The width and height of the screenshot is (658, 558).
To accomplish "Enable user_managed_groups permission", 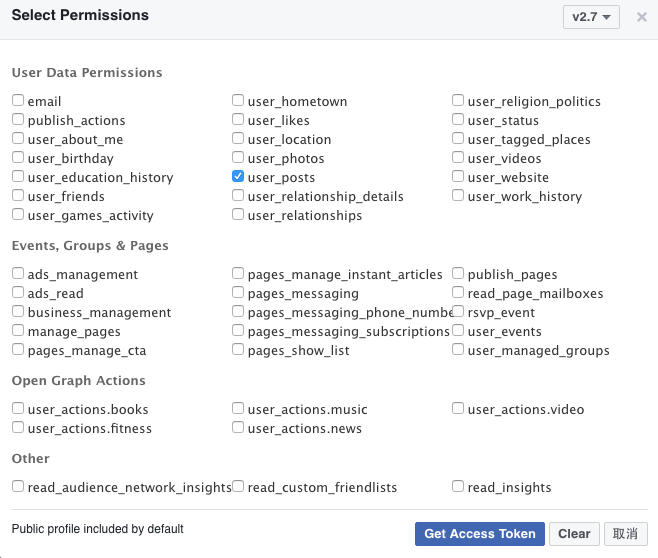I will [458, 350].
